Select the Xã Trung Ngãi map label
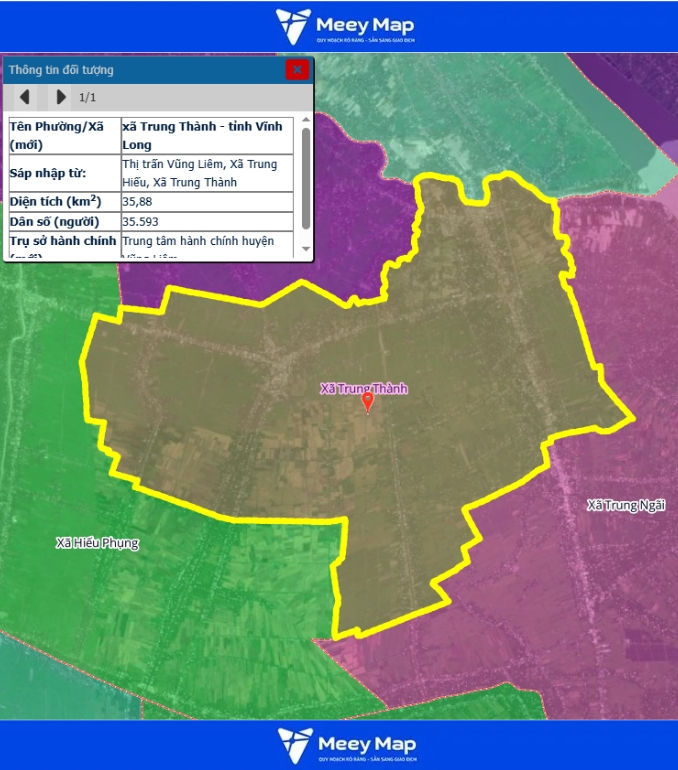 coord(626,505)
